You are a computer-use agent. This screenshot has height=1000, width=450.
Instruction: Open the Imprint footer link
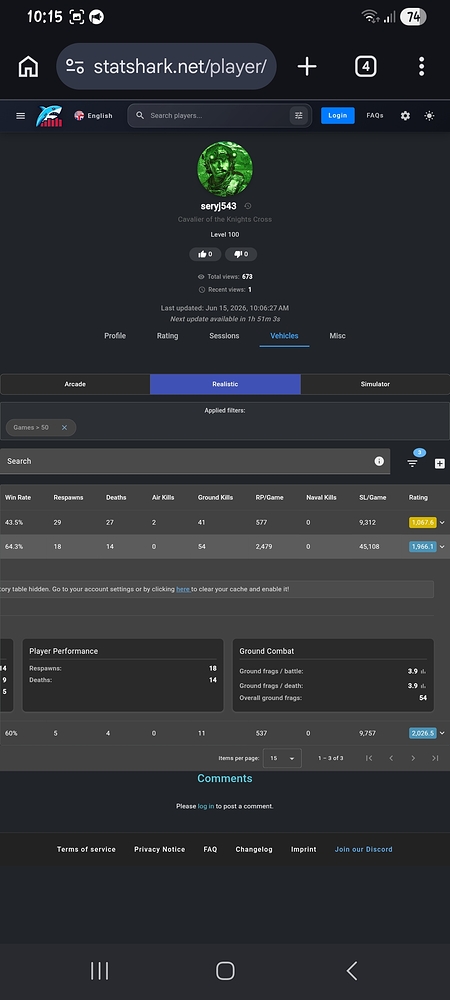[x=303, y=849]
